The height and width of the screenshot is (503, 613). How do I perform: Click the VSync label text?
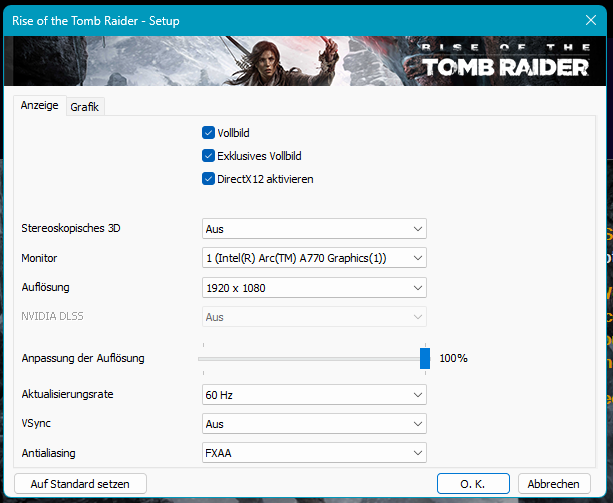pos(36,423)
